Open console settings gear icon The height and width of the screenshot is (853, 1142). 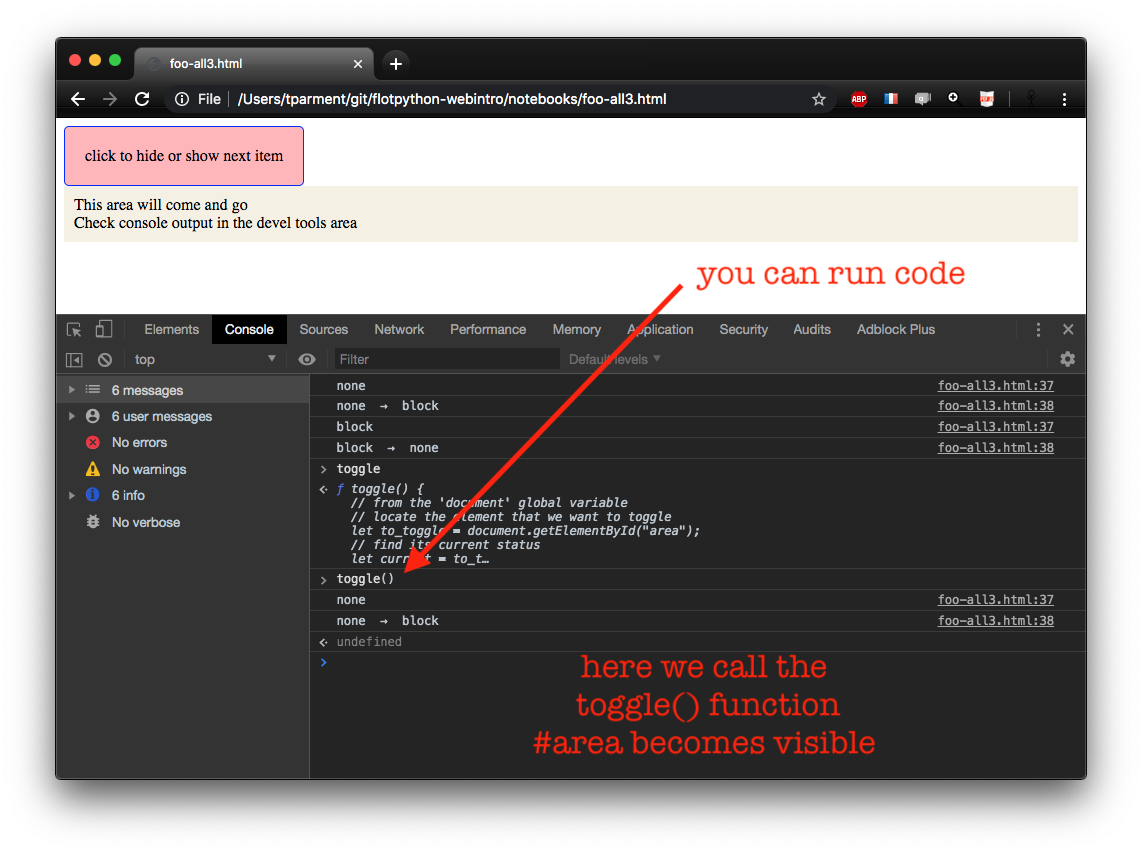tap(1067, 359)
